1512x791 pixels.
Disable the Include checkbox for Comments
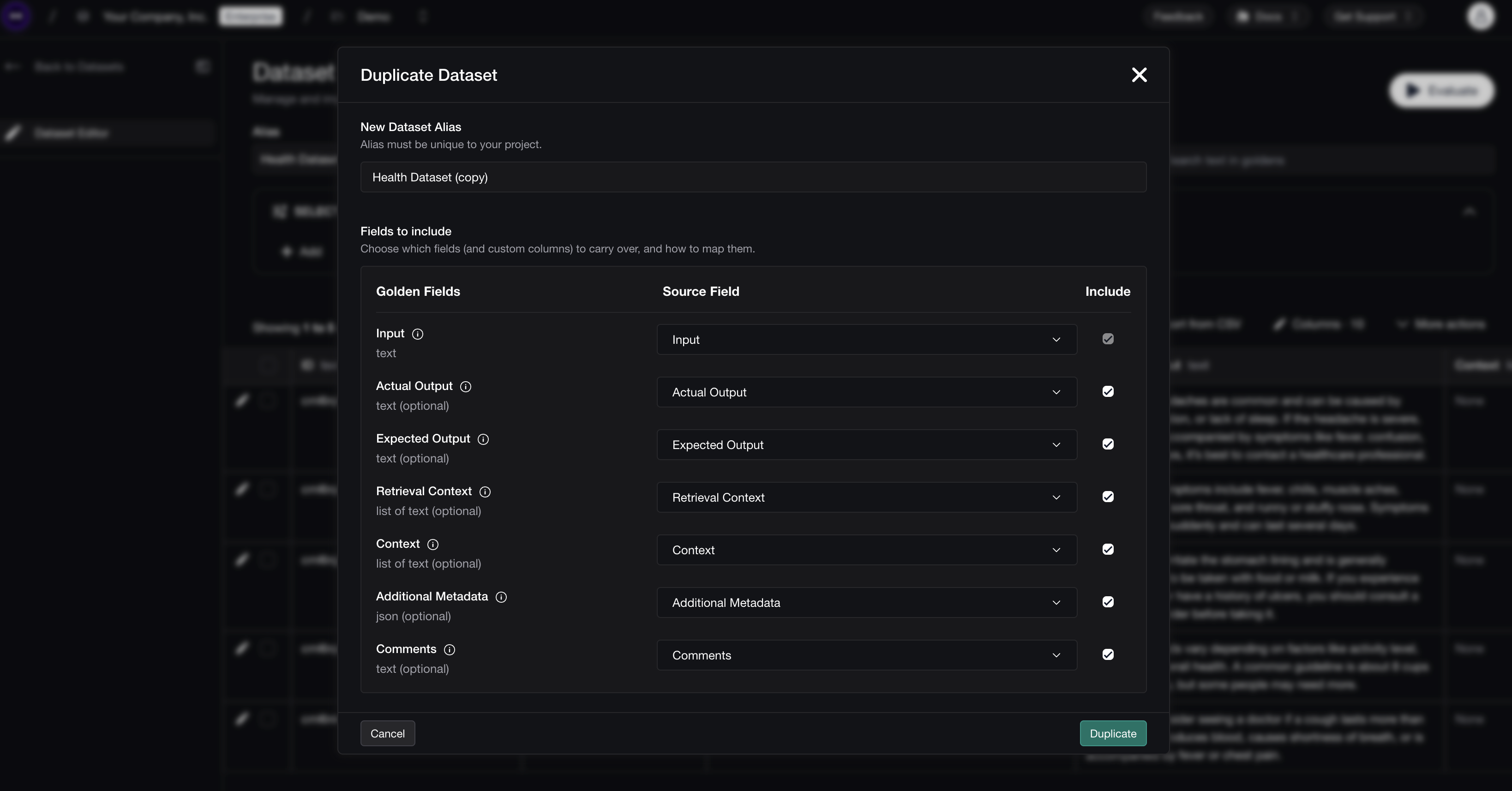point(1108,655)
